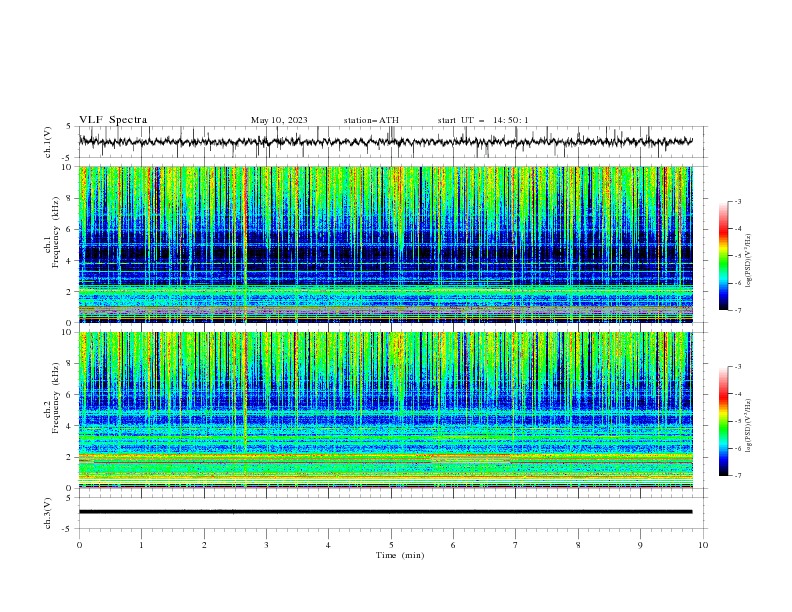
Task: Click the thick black ch.3 voltage trace
Action: (x=385, y=512)
